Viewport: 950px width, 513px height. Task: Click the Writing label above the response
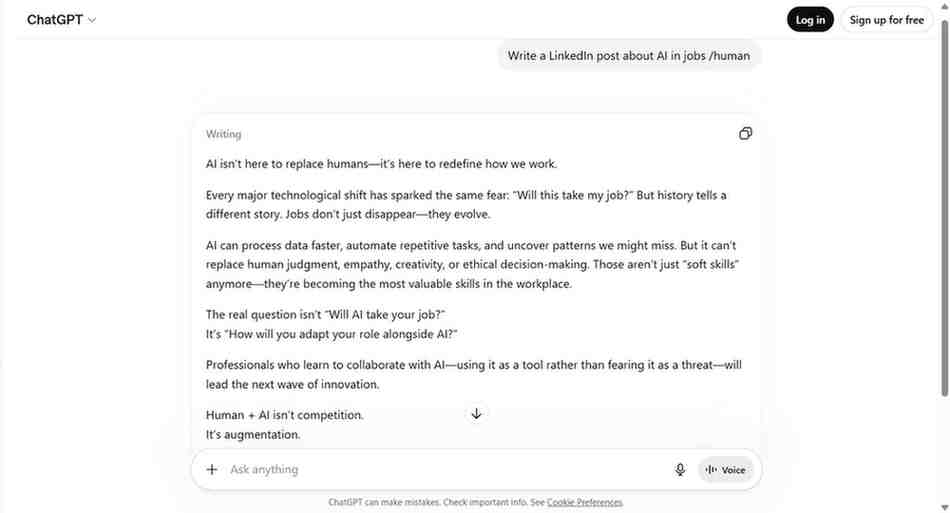(223, 134)
